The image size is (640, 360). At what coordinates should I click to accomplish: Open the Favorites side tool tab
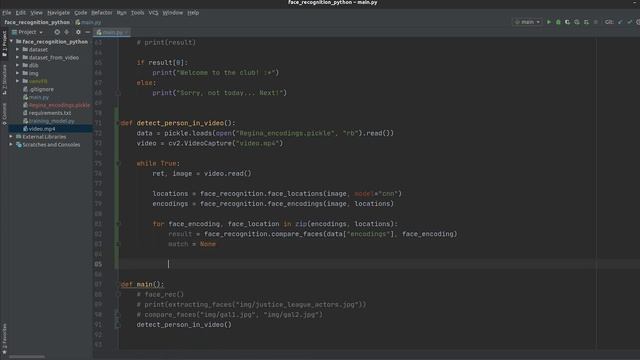pos(4,339)
